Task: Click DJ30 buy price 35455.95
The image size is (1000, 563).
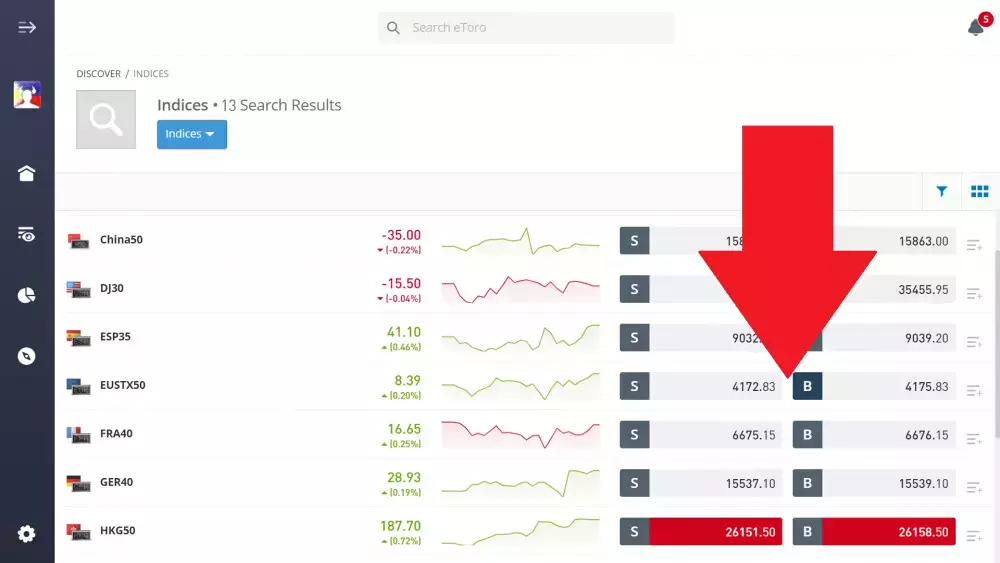Action: (923, 290)
